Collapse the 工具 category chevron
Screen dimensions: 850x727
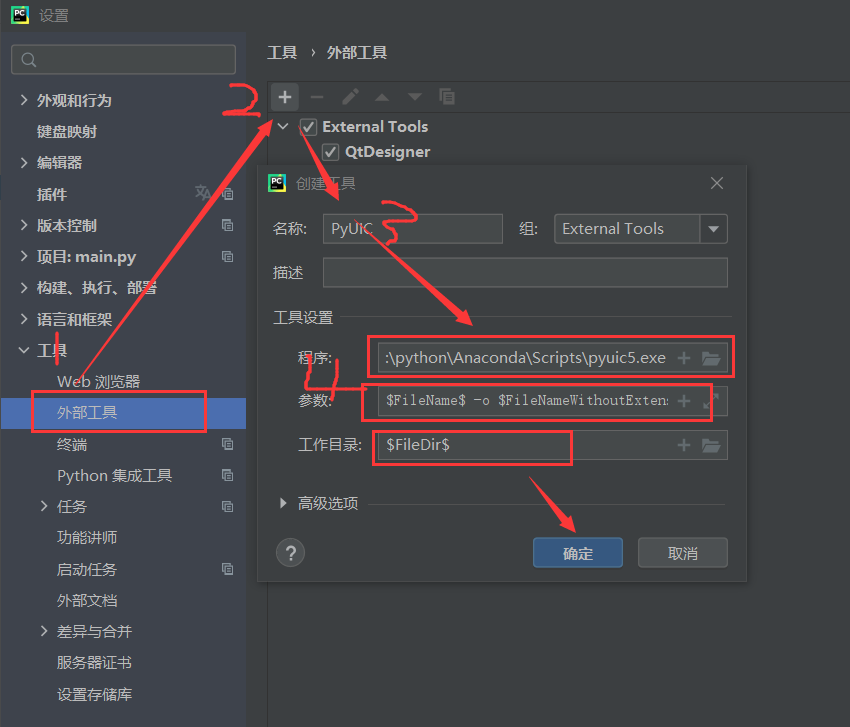click(23, 350)
